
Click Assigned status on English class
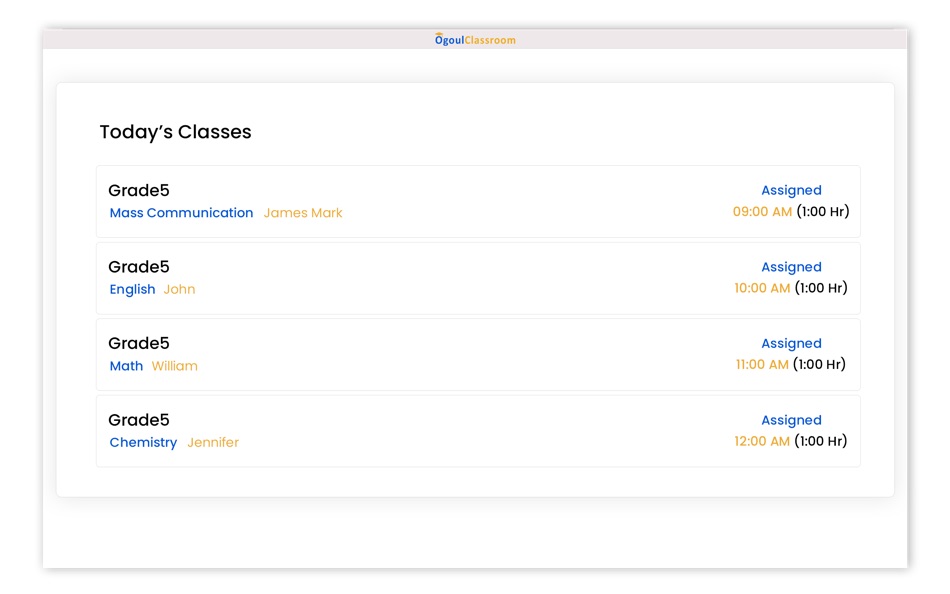791,266
